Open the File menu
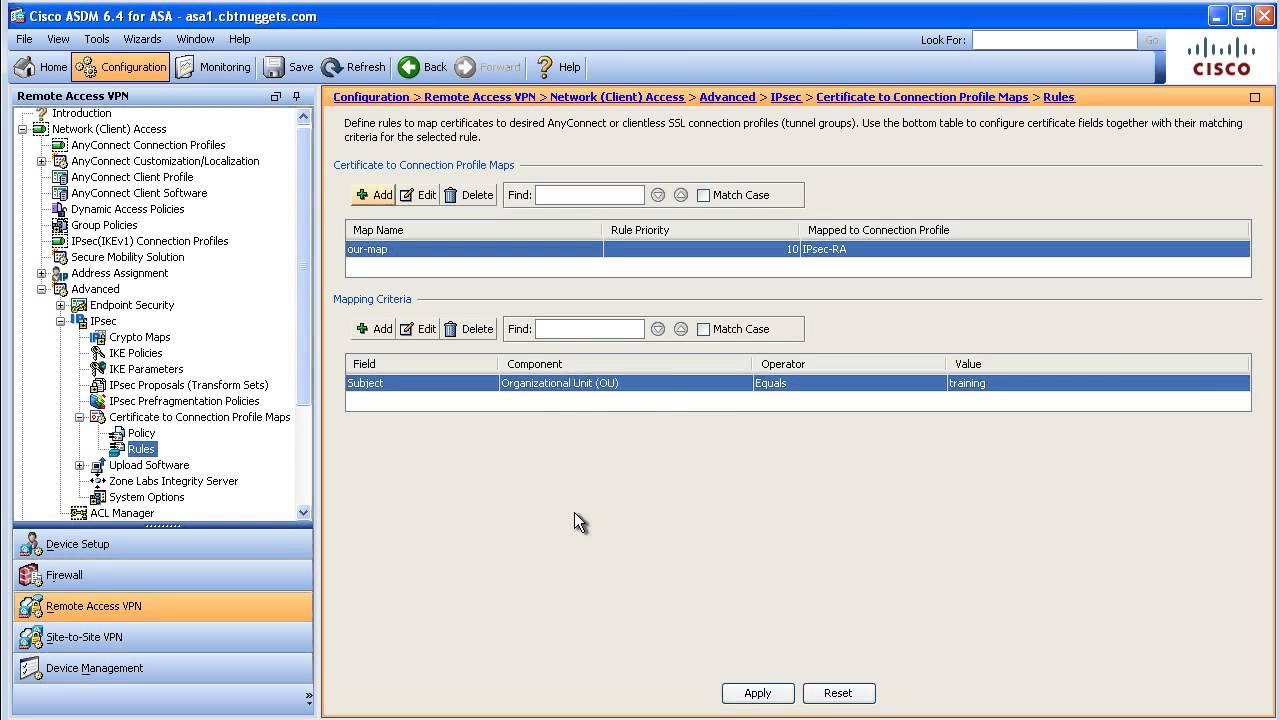The image size is (1280, 720). [24, 39]
